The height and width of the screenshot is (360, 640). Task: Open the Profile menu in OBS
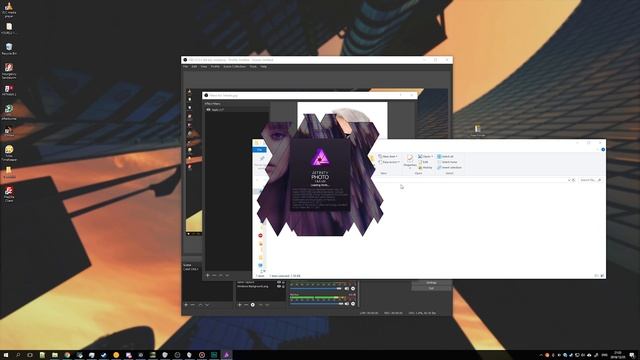coord(215,67)
